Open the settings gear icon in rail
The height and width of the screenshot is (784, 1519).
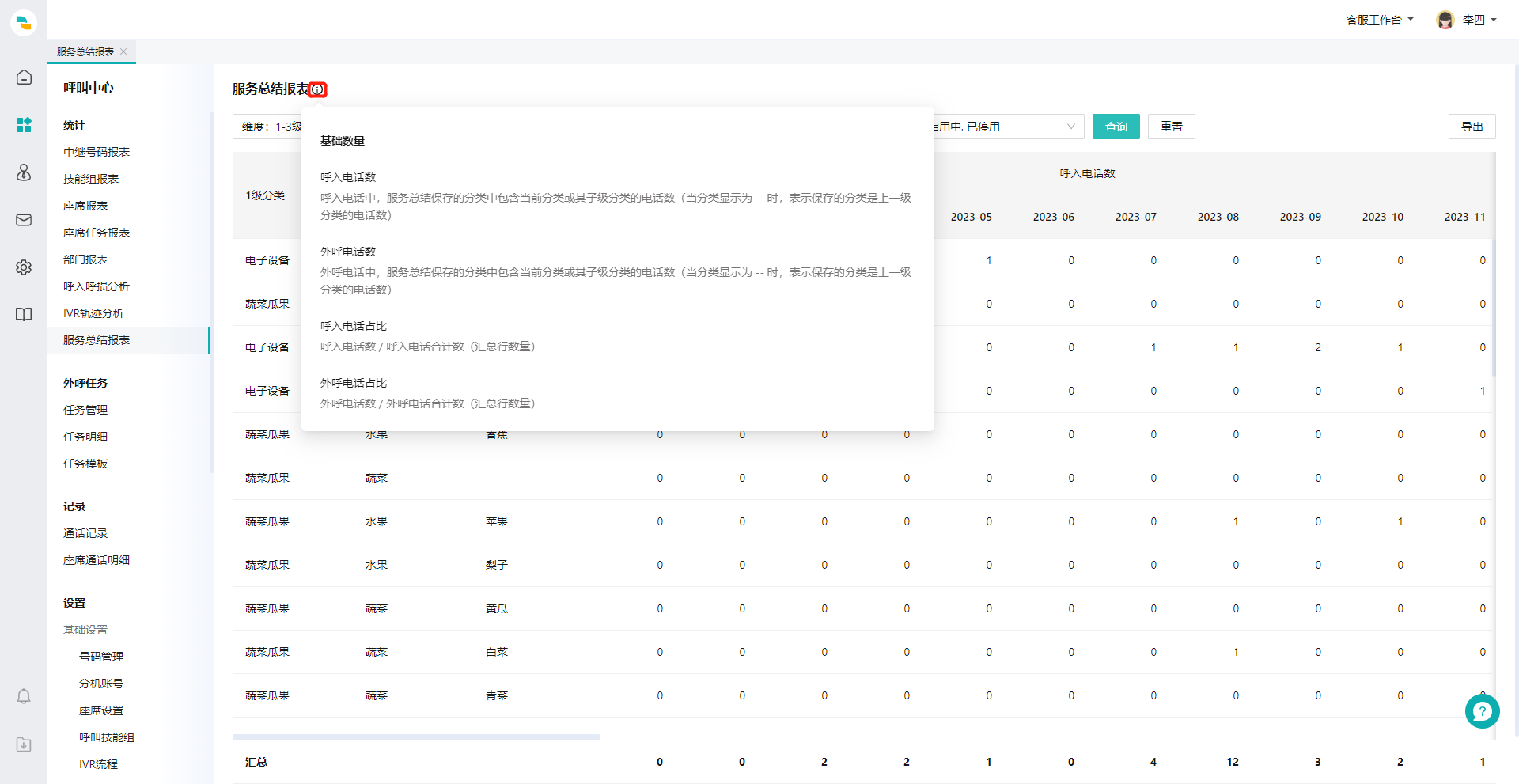(24, 267)
